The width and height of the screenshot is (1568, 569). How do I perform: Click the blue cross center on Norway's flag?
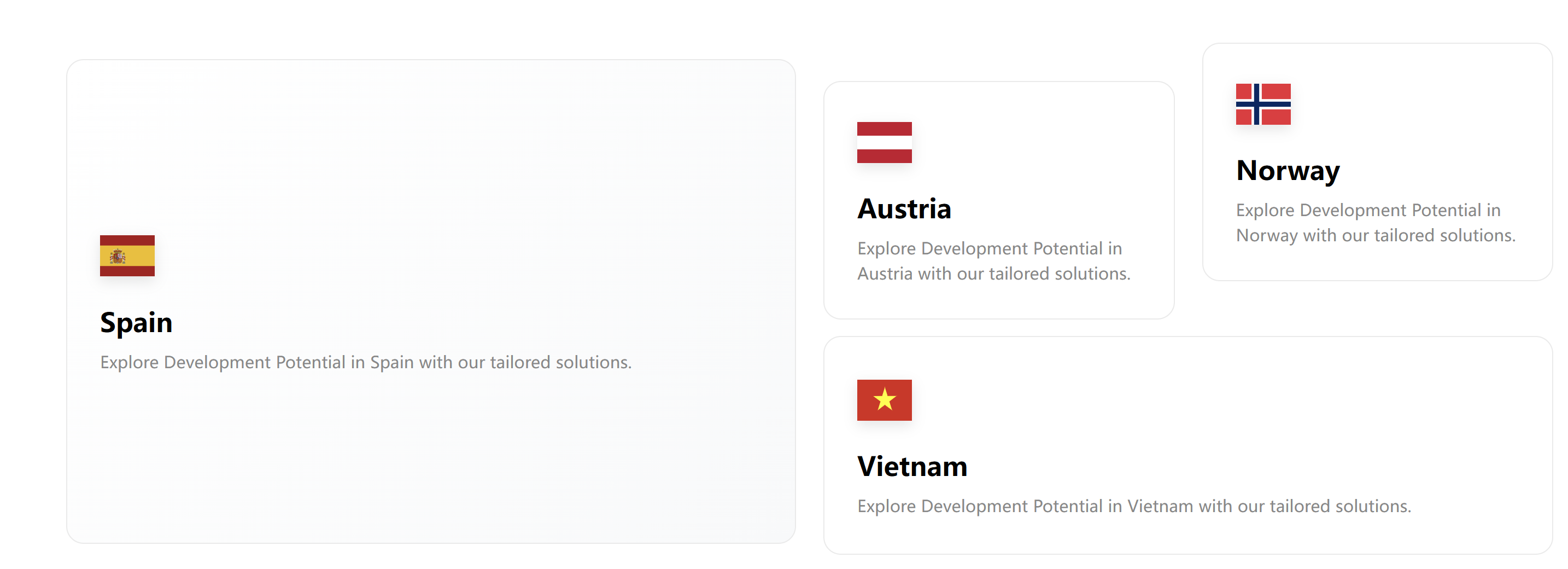point(1256,104)
